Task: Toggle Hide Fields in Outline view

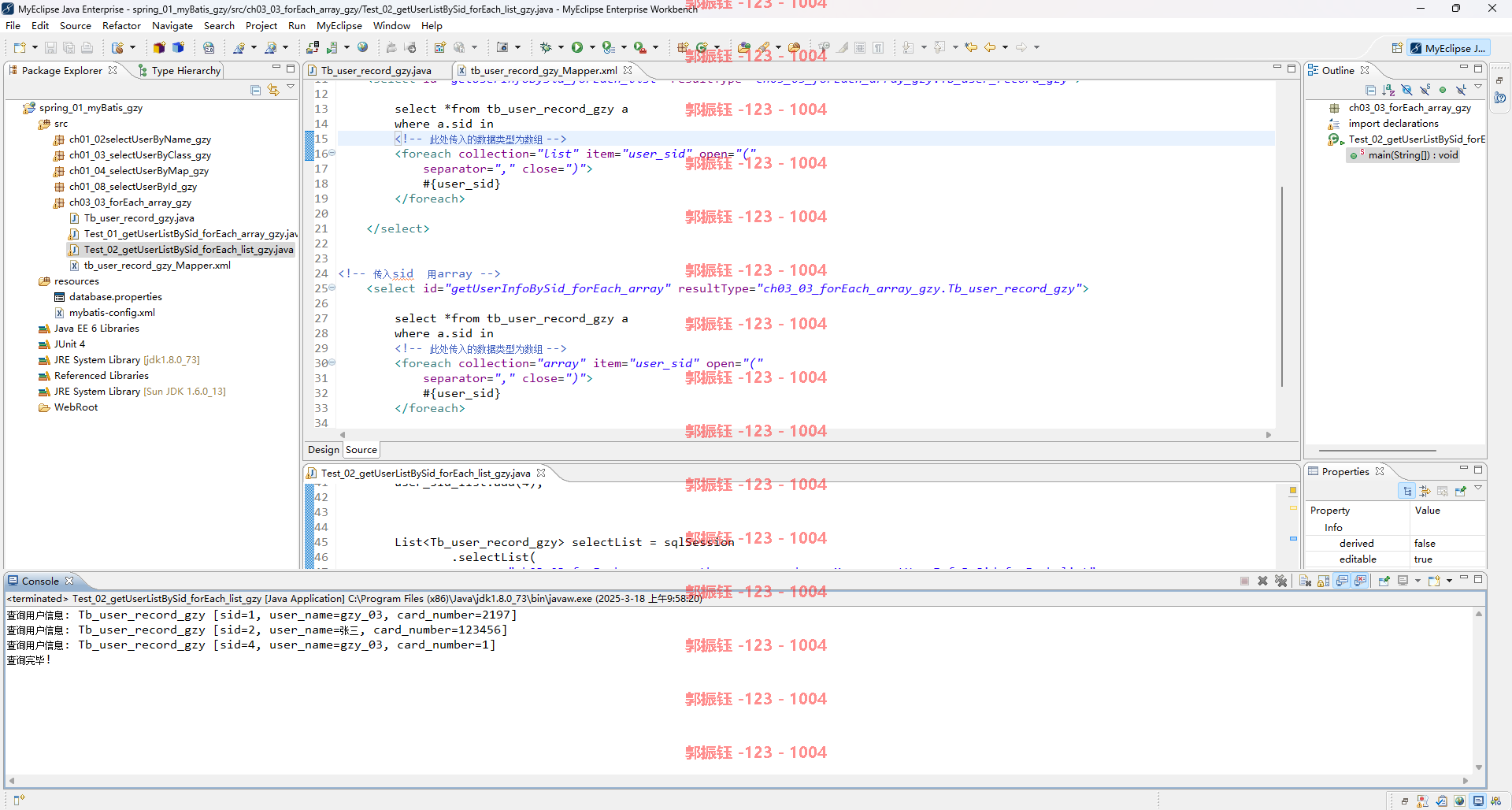Action: coord(1406,90)
